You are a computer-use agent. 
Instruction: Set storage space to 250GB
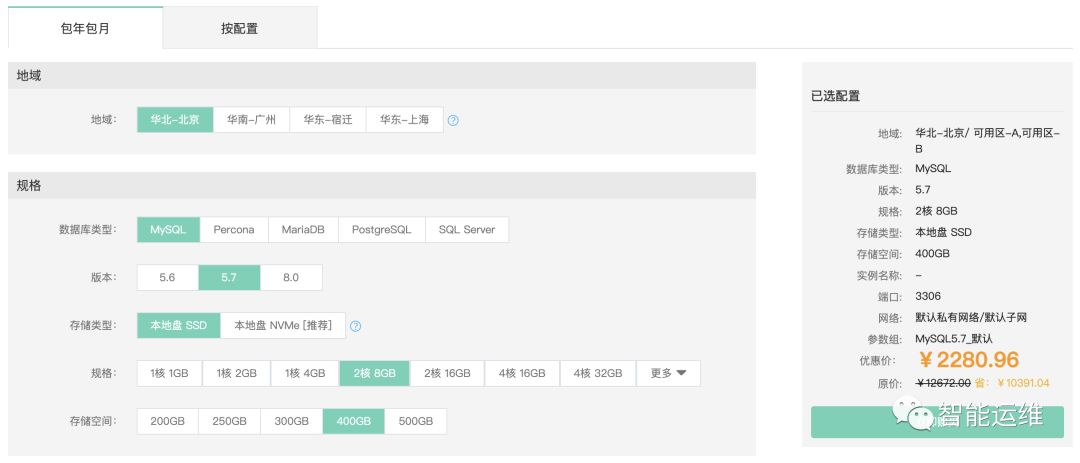tap(229, 422)
